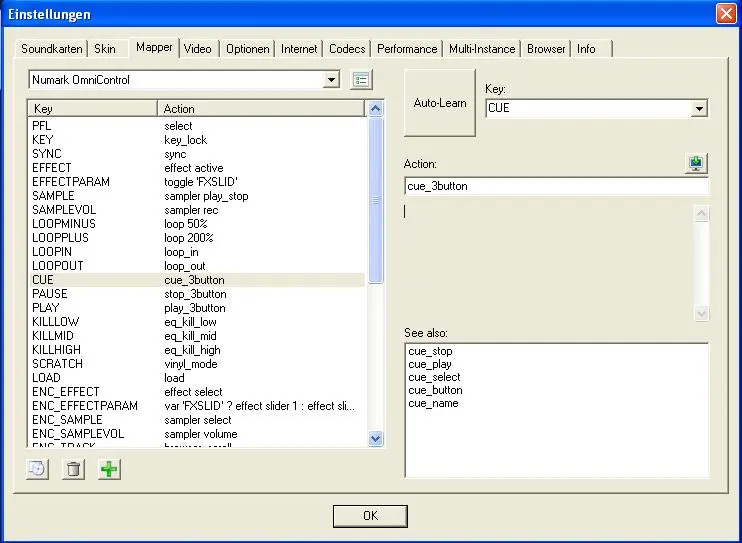Click the trash can delete icon

(73, 469)
